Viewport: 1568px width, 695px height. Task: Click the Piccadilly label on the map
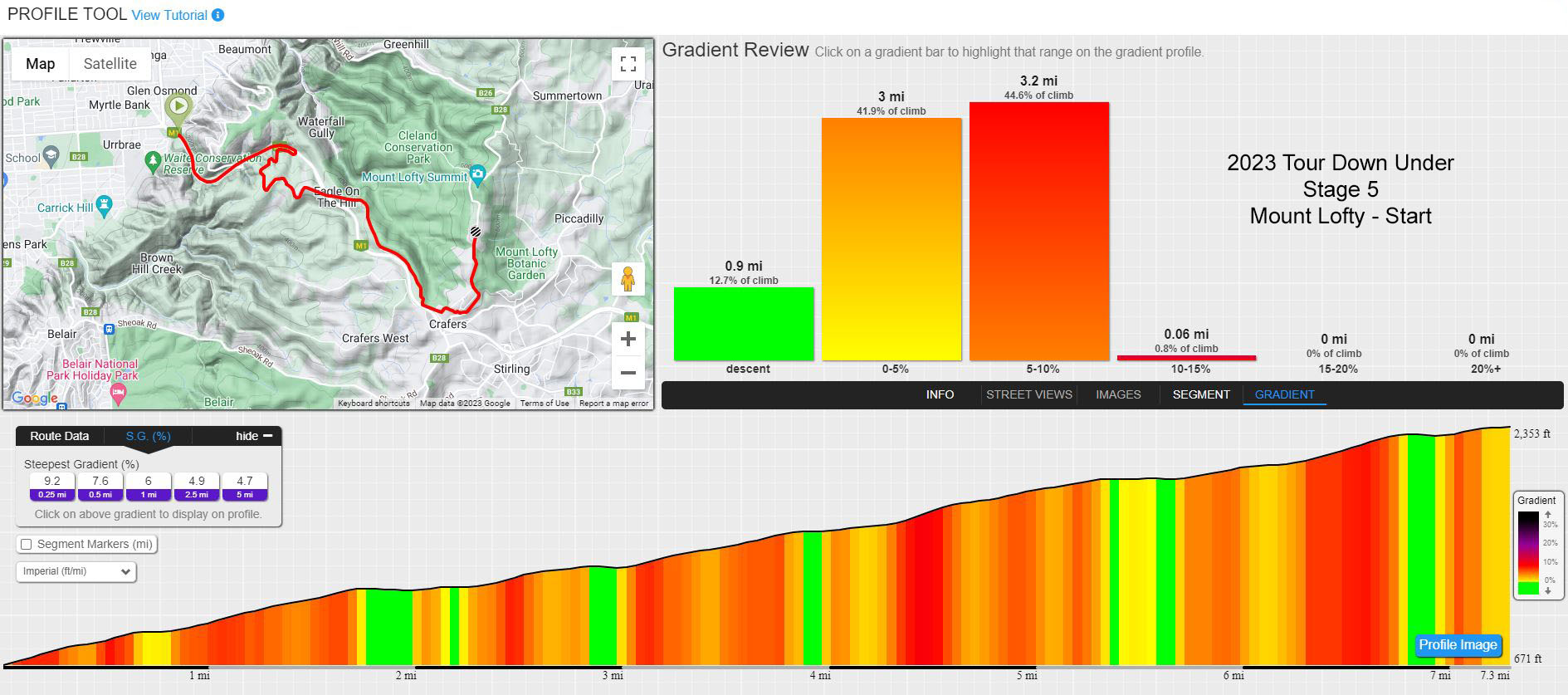coord(579,218)
